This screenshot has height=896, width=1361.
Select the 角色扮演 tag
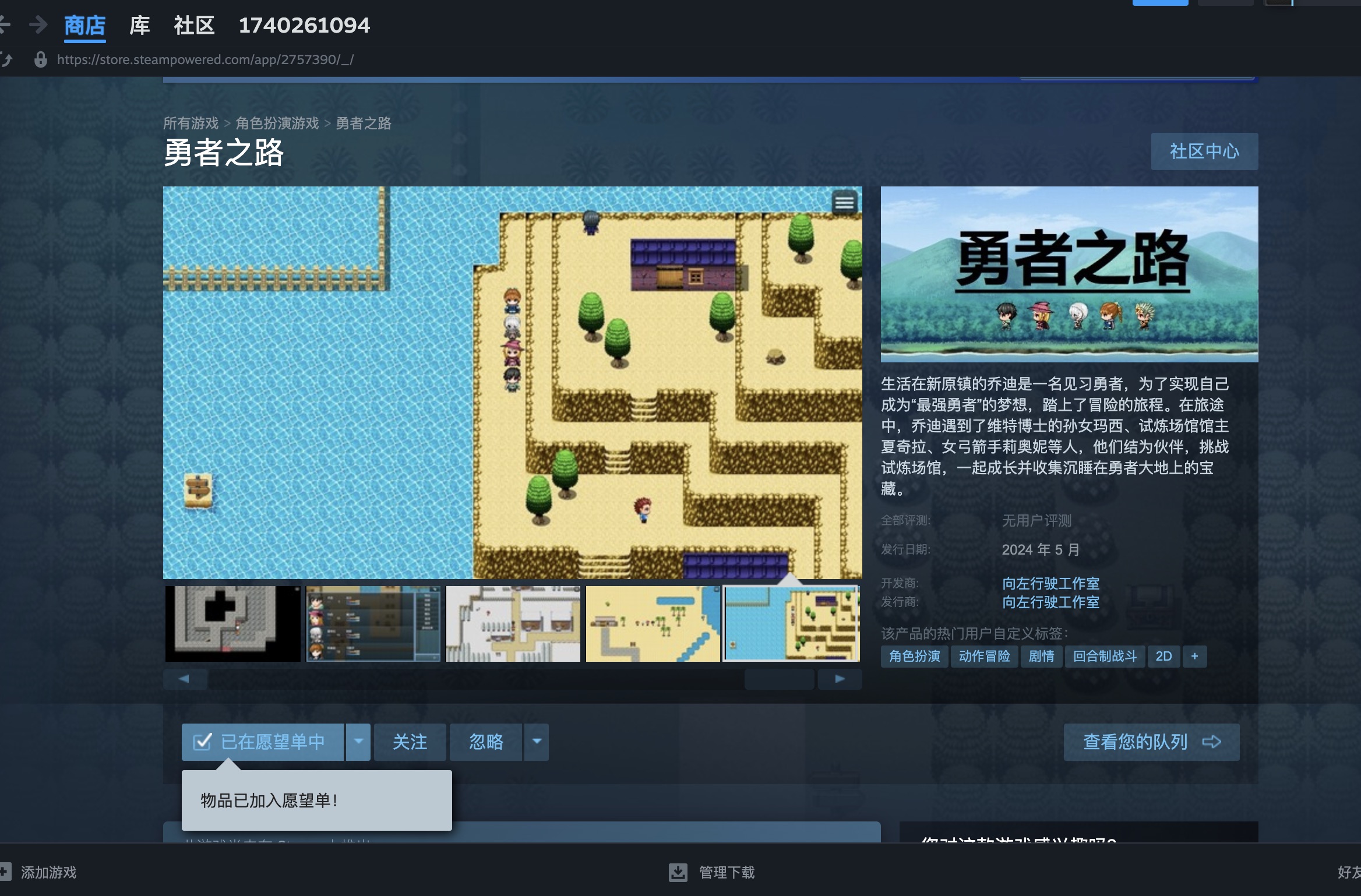(914, 657)
